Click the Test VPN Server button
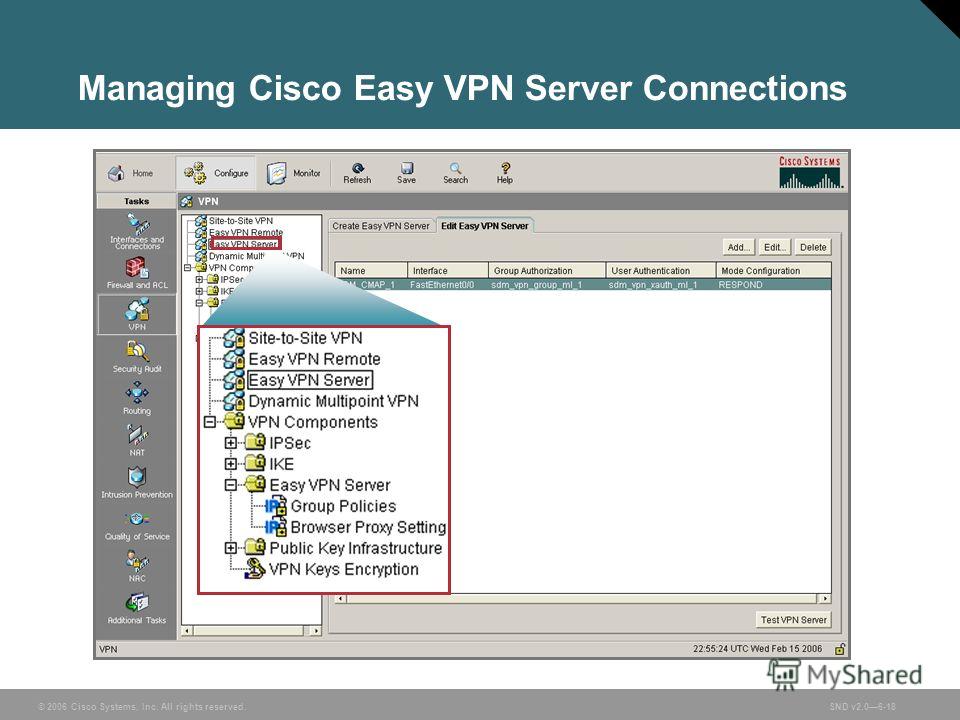Viewport: 960px width, 720px height. click(x=793, y=620)
